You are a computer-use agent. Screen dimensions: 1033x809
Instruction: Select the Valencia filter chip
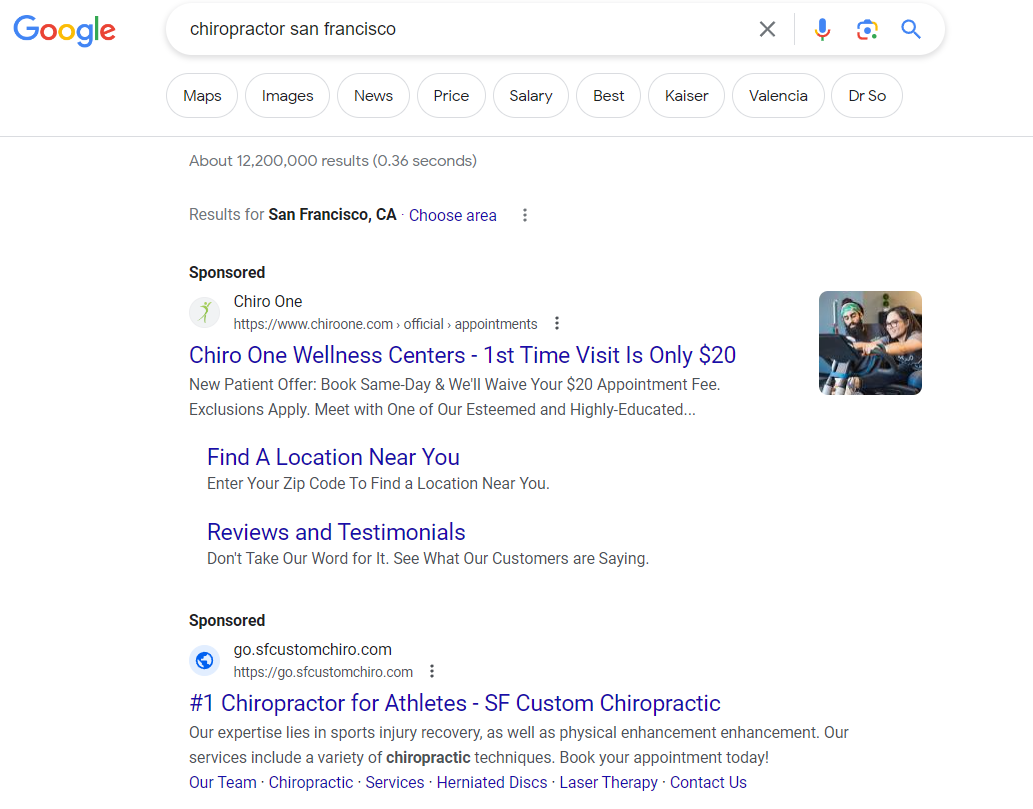(778, 96)
